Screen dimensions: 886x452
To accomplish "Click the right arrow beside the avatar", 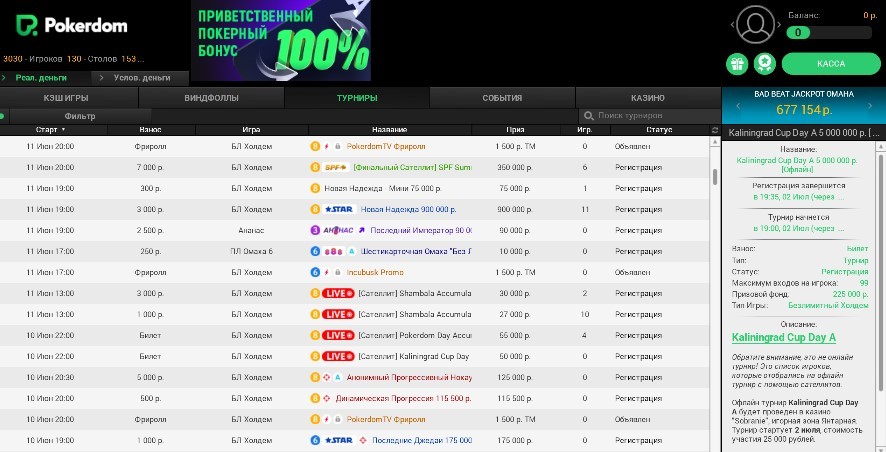I will click(779, 25).
